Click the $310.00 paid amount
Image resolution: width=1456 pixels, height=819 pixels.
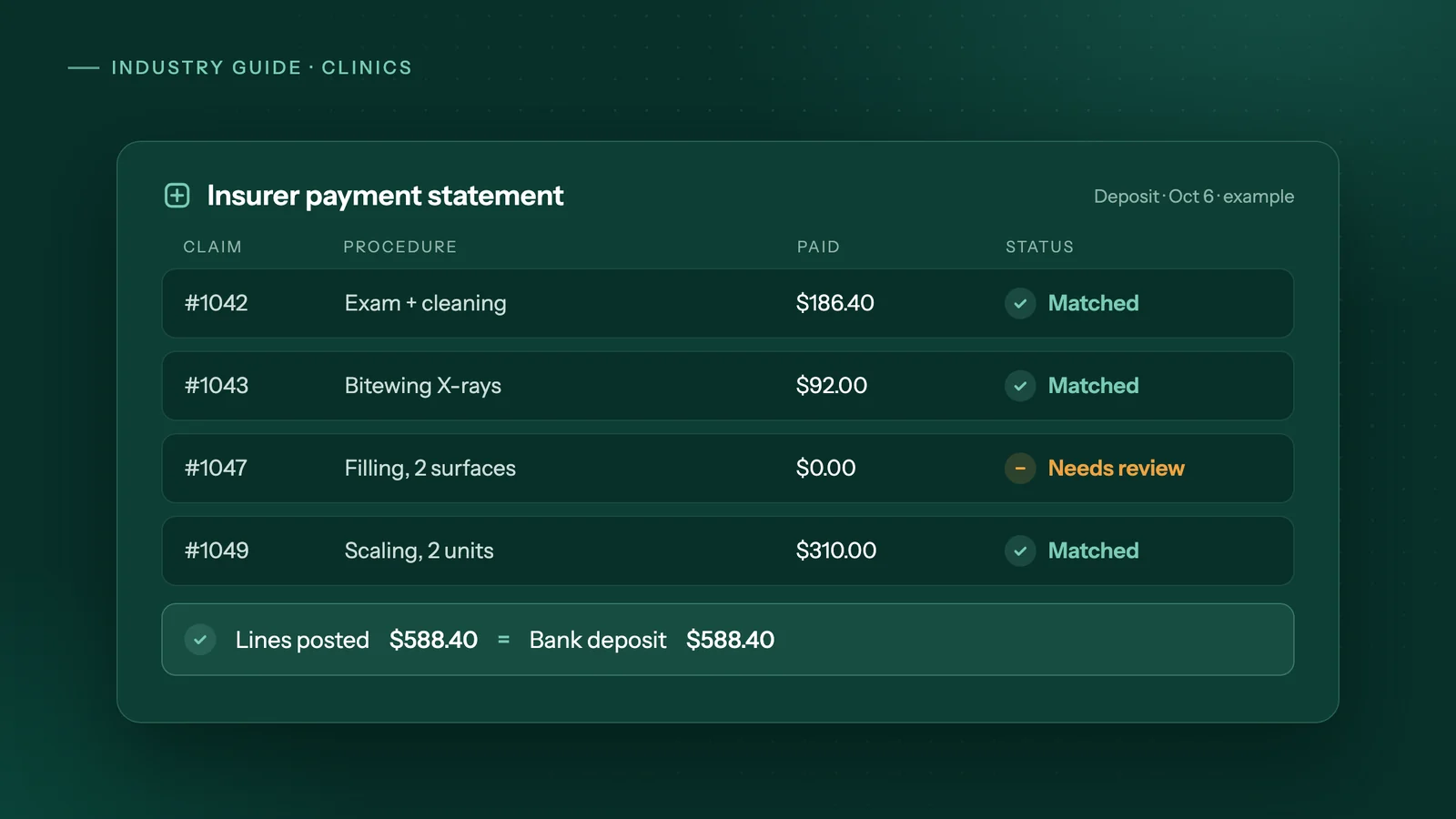point(835,551)
